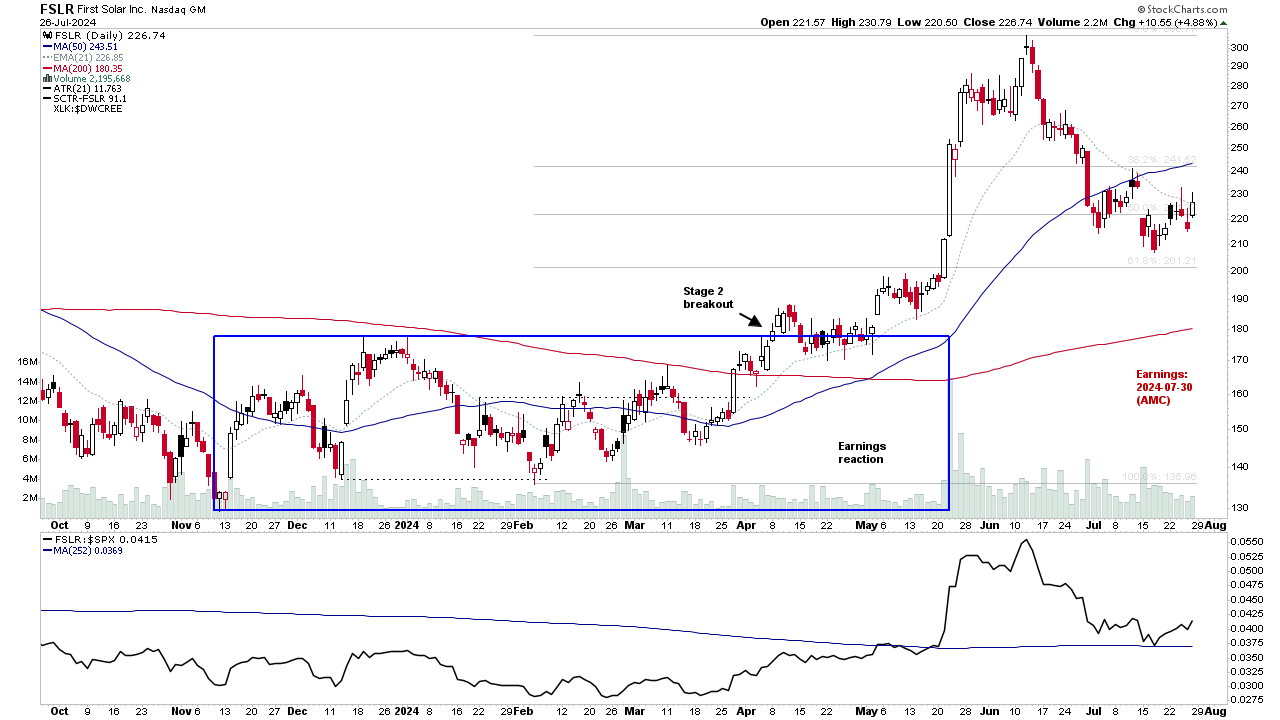Click the date '26-Jul-2024'
Screen dimensions: 1280x720
(x=69, y=23)
